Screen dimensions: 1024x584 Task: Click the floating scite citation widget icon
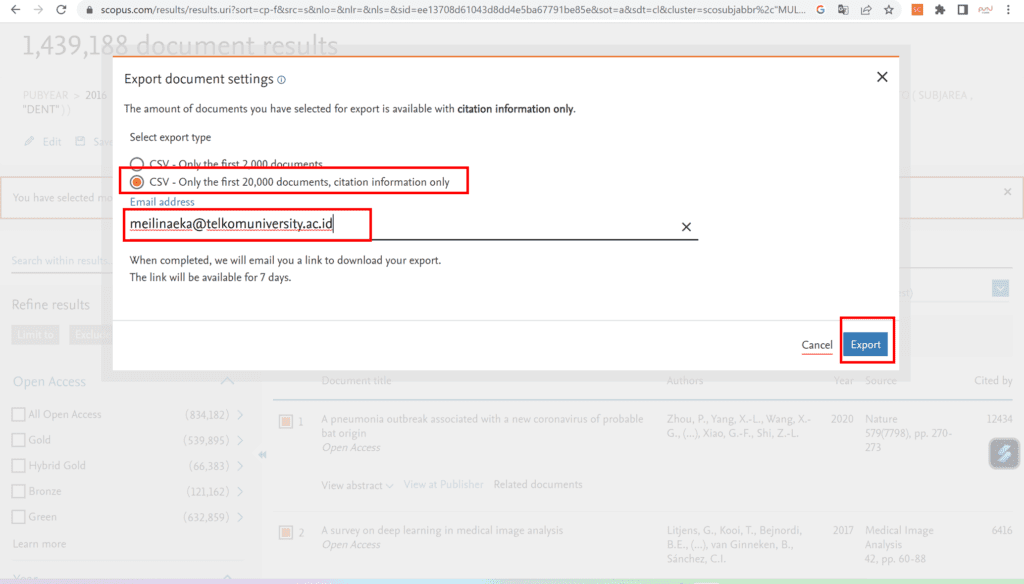[1003, 454]
